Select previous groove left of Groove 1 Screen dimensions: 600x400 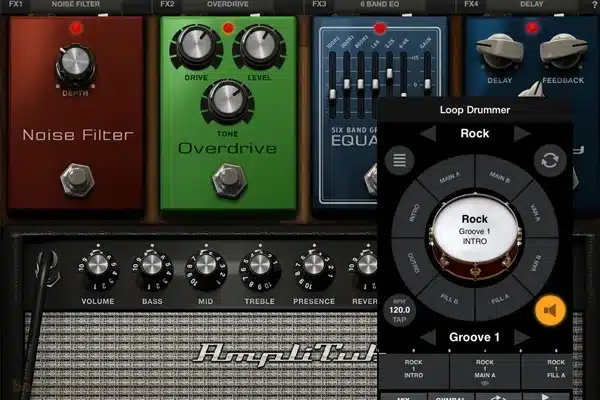point(427,337)
